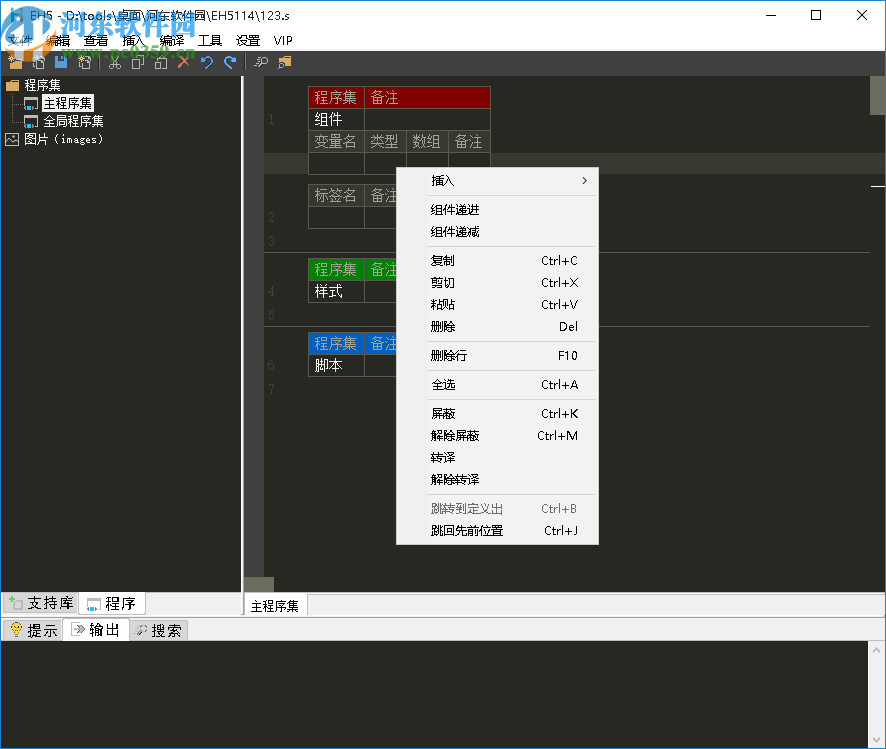Open the 工具 menu
This screenshot has width=886, height=749.
[210, 40]
